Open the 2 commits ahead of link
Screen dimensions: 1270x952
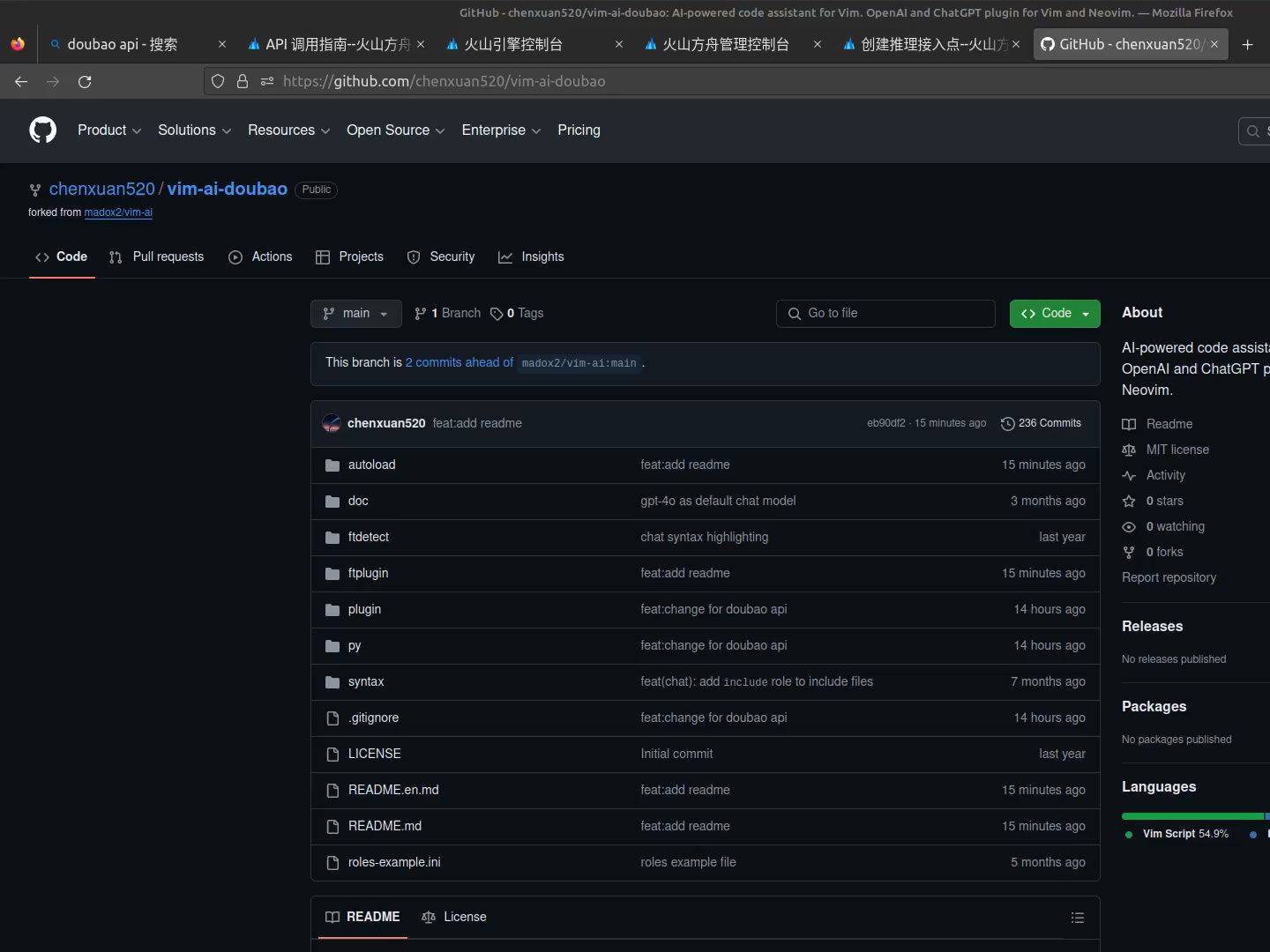[x=459, y=362]
